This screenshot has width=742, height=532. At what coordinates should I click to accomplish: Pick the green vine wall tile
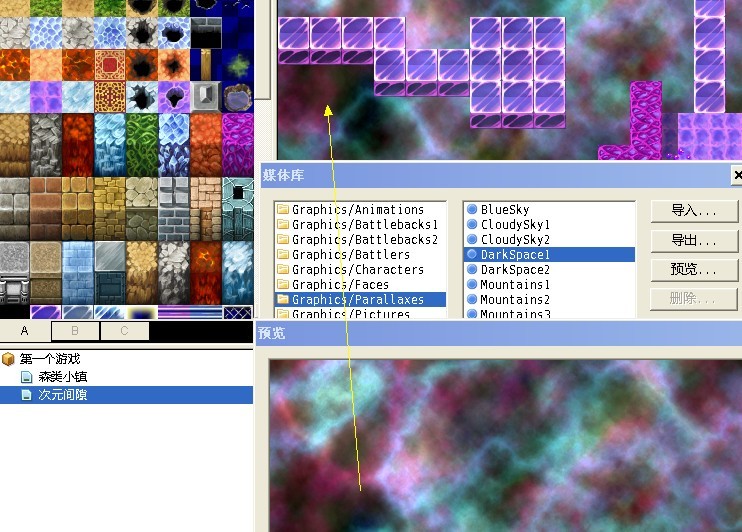(x=142, y=145)
